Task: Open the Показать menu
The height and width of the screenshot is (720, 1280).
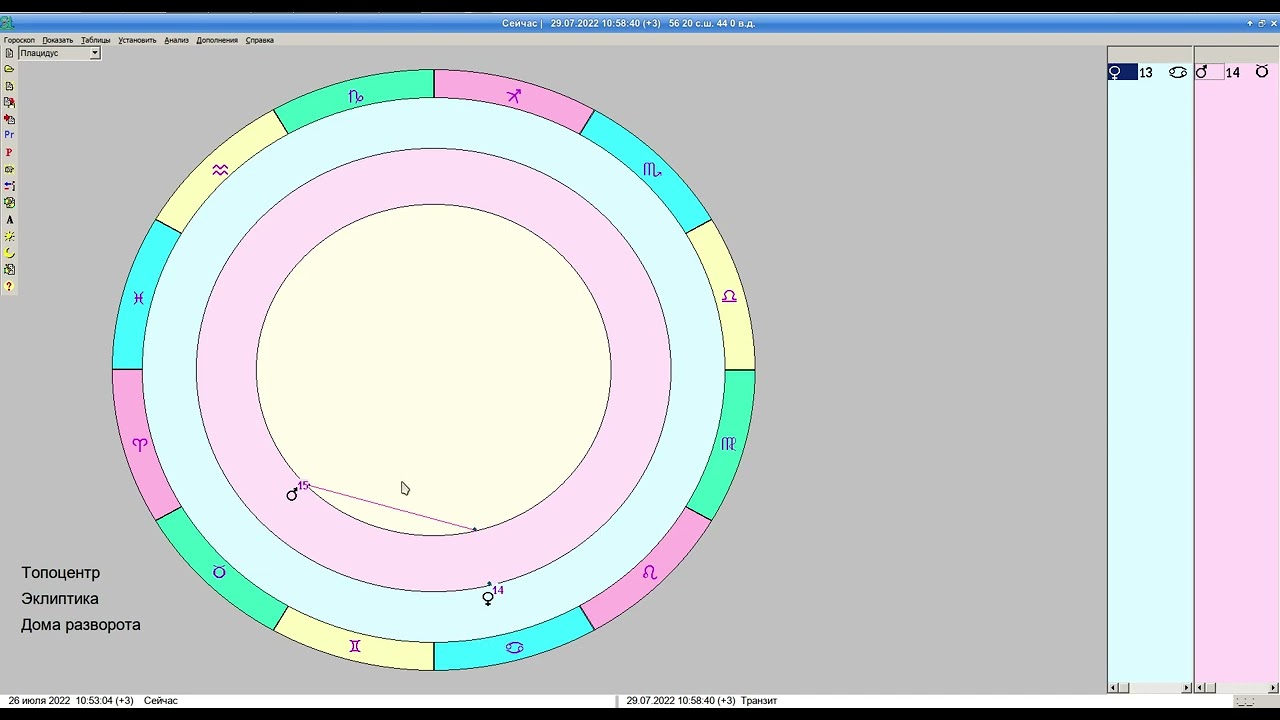Action: 58,40
